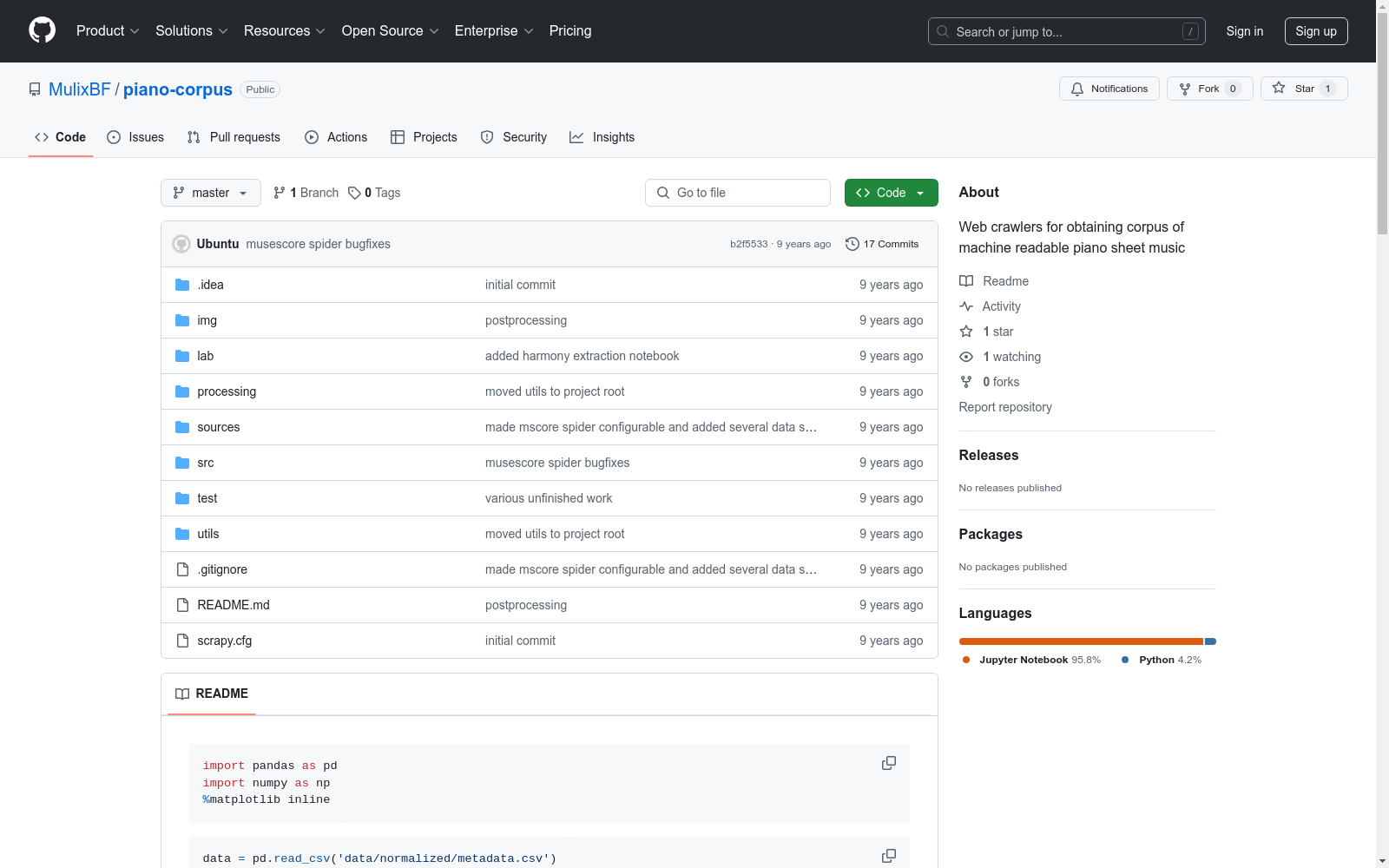
Task: Switch to the Issues tab
Action: point(135,137)
